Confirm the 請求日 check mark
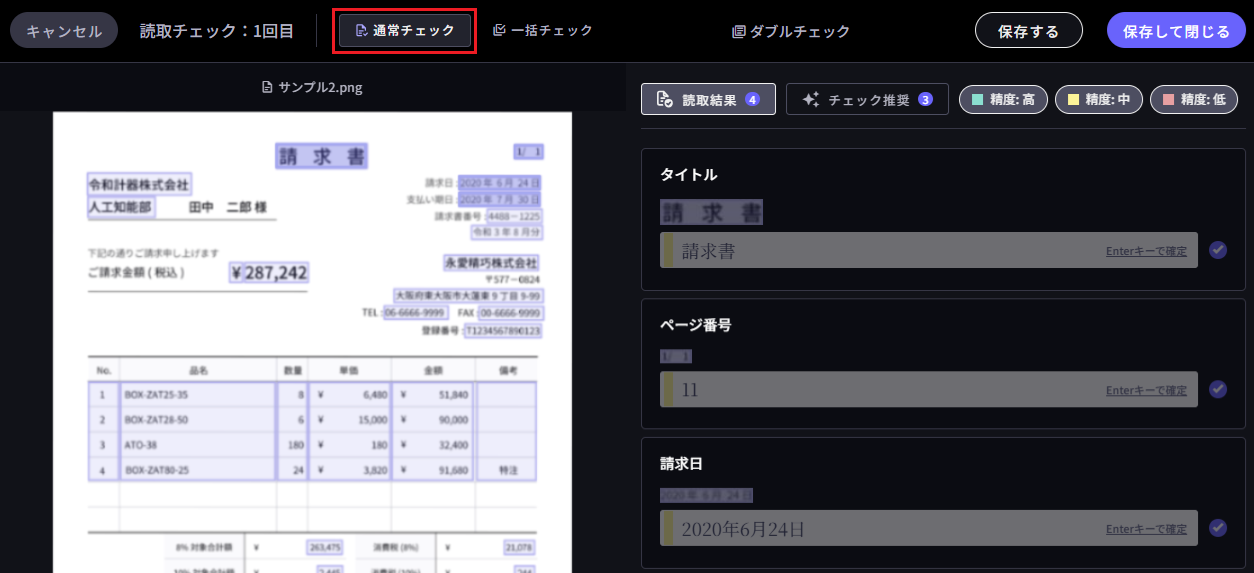 pos(1217,528)
